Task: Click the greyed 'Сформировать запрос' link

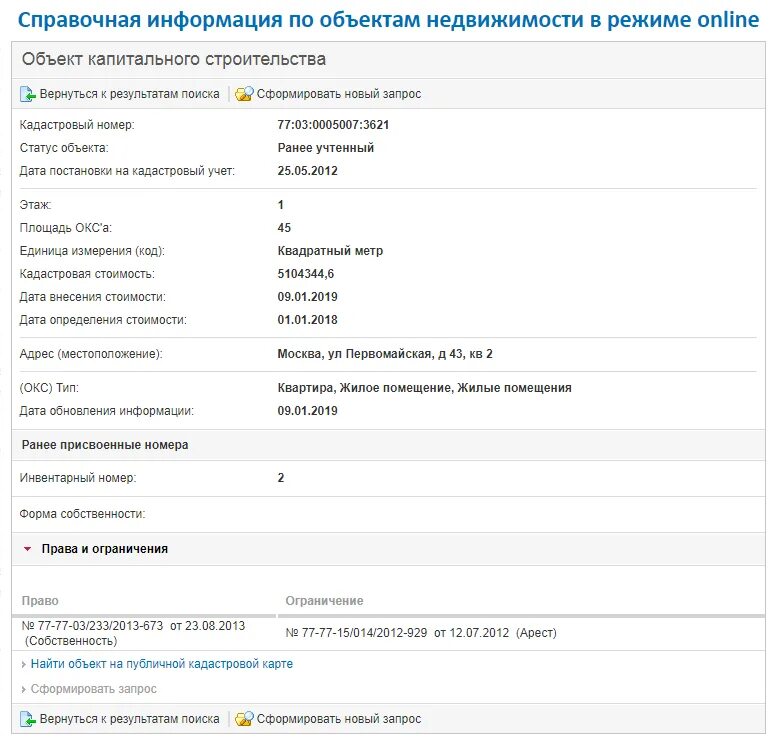Action: [93, 689]
